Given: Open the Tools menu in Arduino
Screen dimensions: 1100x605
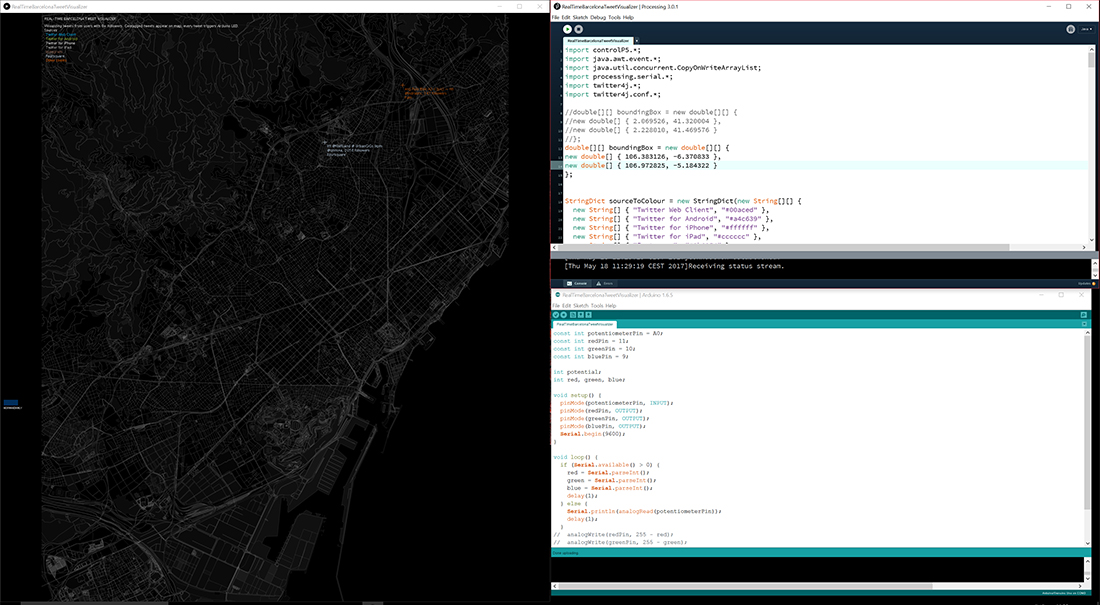Looking at the screenshot, I should (597, 306).
